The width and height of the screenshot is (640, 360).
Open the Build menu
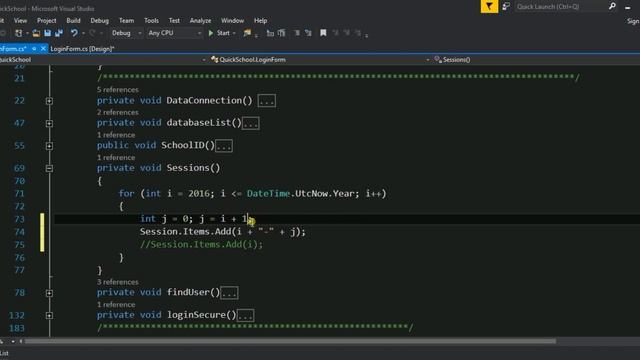tap(73, 20)
